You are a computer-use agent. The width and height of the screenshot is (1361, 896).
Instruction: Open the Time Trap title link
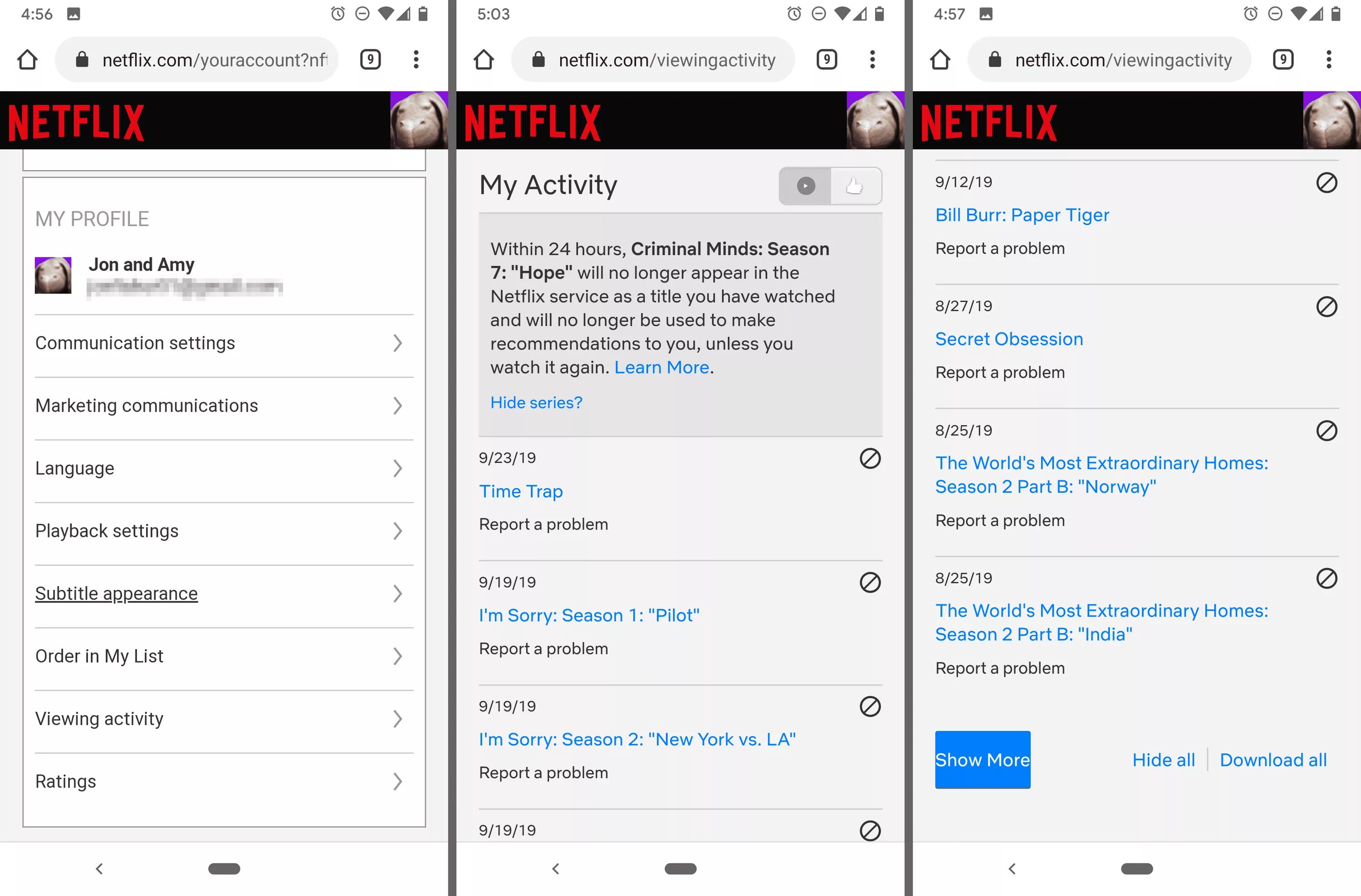(x=520, y=492)
